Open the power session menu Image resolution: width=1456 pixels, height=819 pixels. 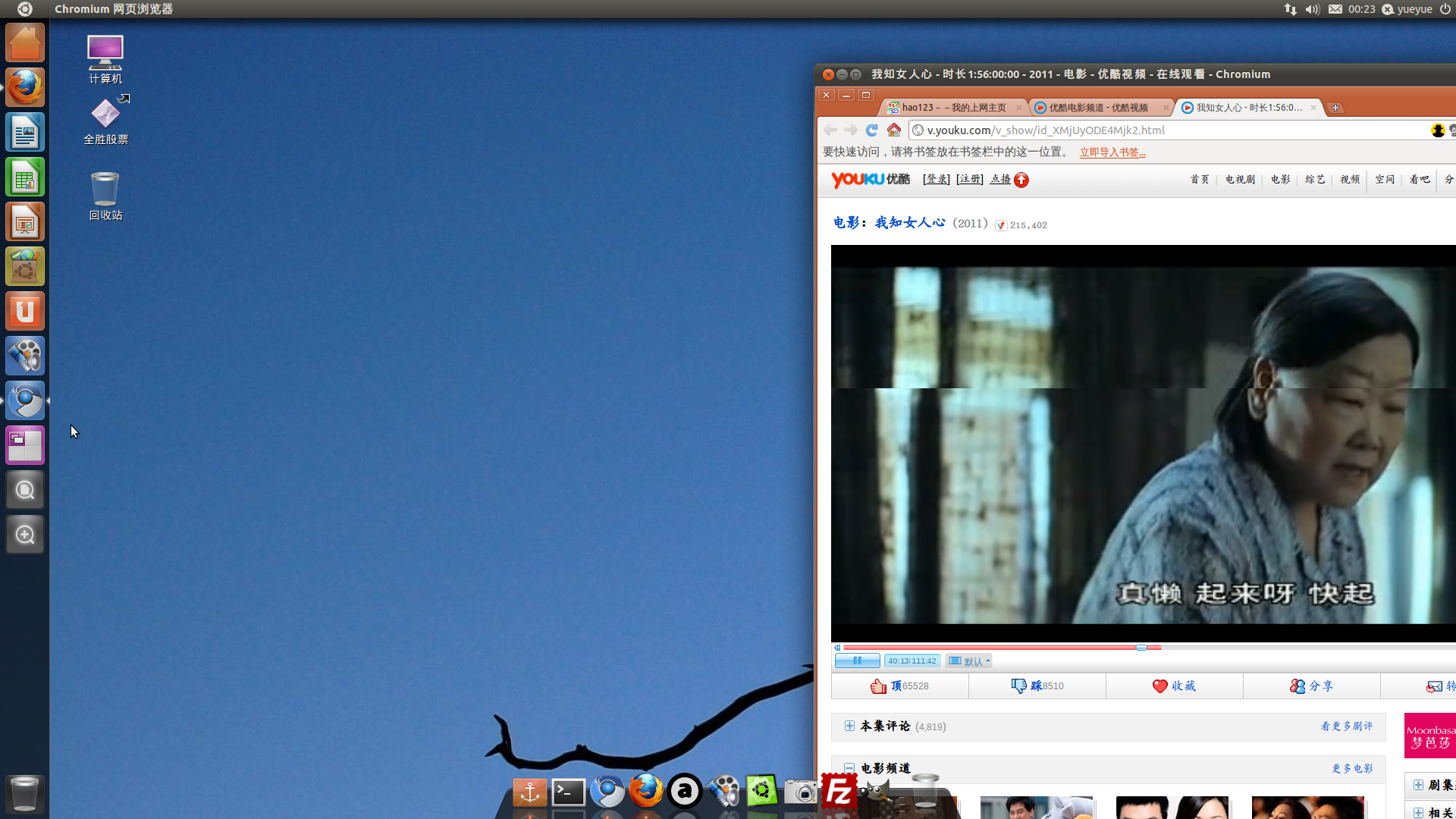pyautogui.click(x=1445, y=9)
